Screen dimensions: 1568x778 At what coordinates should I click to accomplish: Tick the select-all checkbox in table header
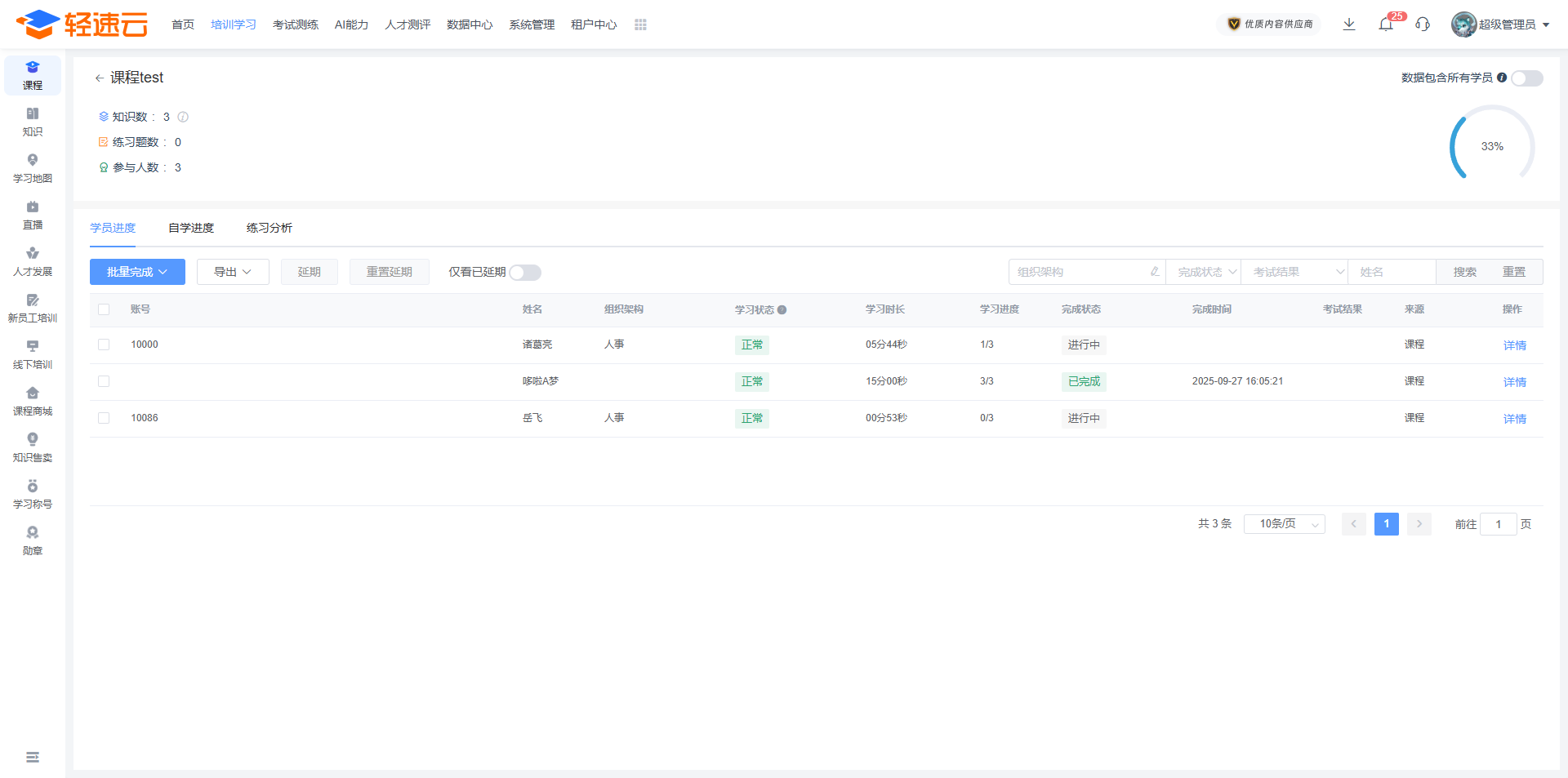[104, 309]
